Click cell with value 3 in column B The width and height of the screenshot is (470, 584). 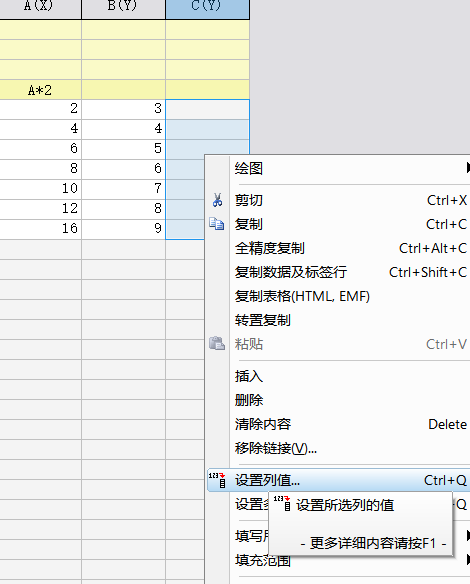coord(123,109)
